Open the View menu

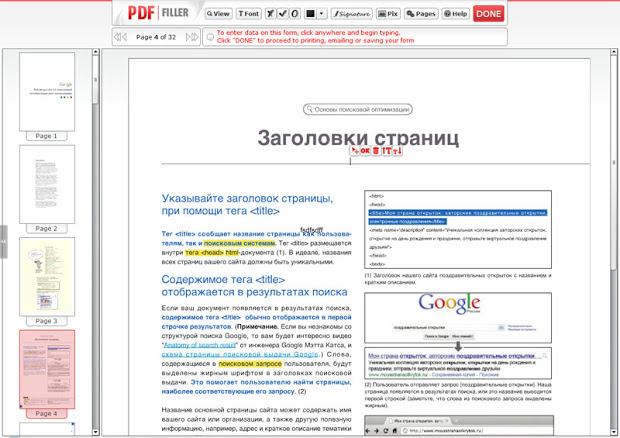(218, 14)
